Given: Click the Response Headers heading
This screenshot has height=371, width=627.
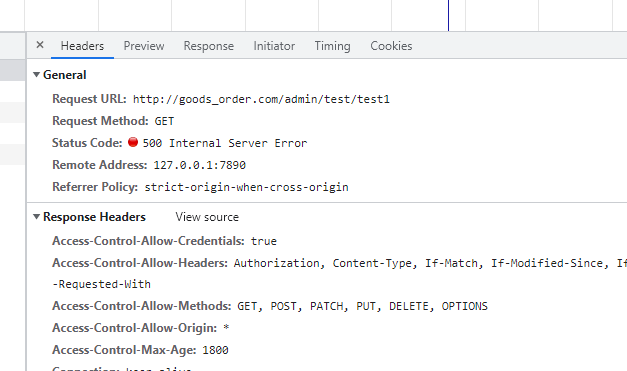Looking at the screenshot, I should click(x=94, y=217).
